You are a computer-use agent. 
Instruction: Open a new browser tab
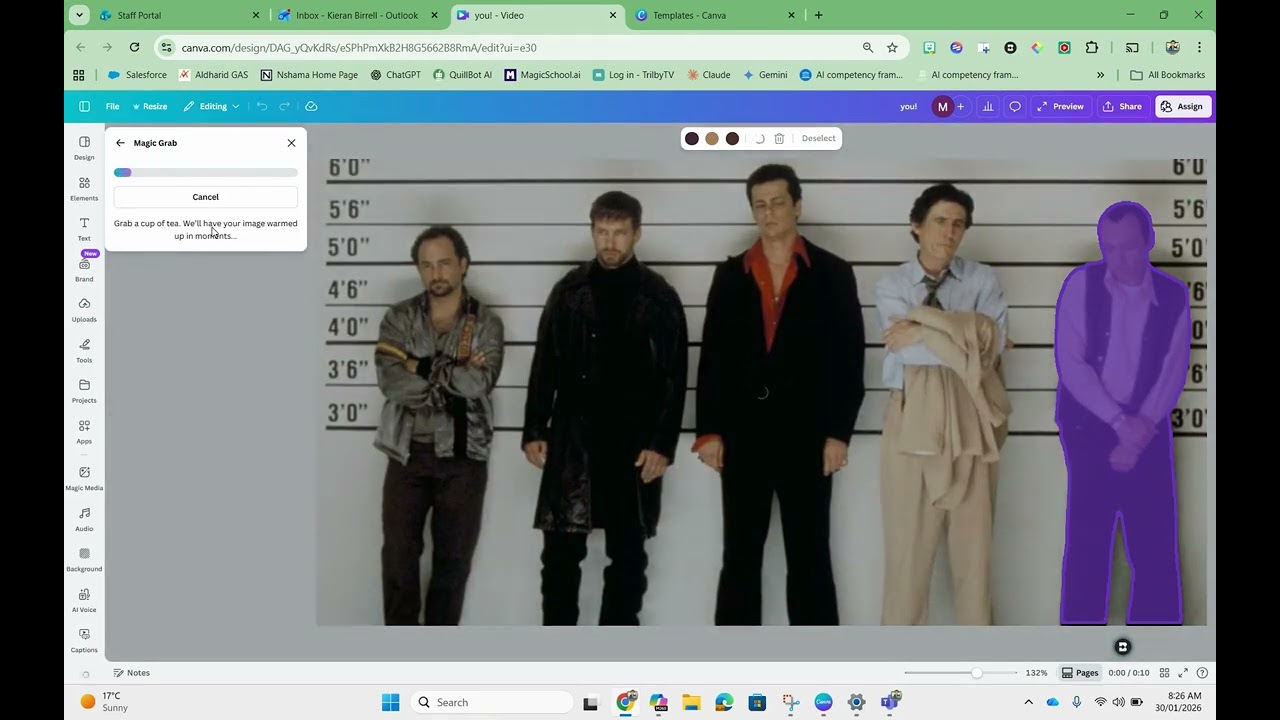(819, 15)
